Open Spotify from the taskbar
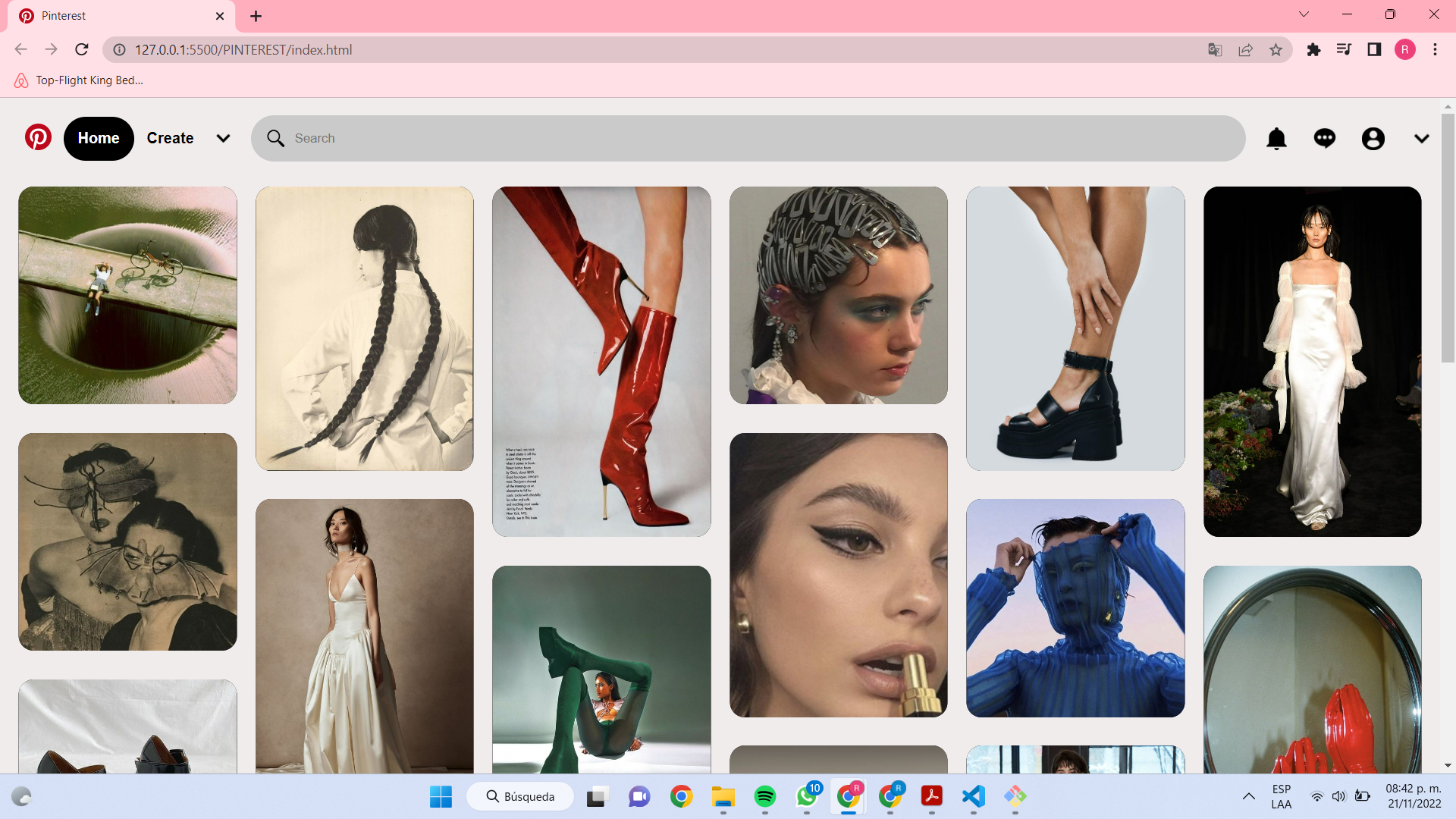Screen dimensions: 1456x819 tap(765, 796)
